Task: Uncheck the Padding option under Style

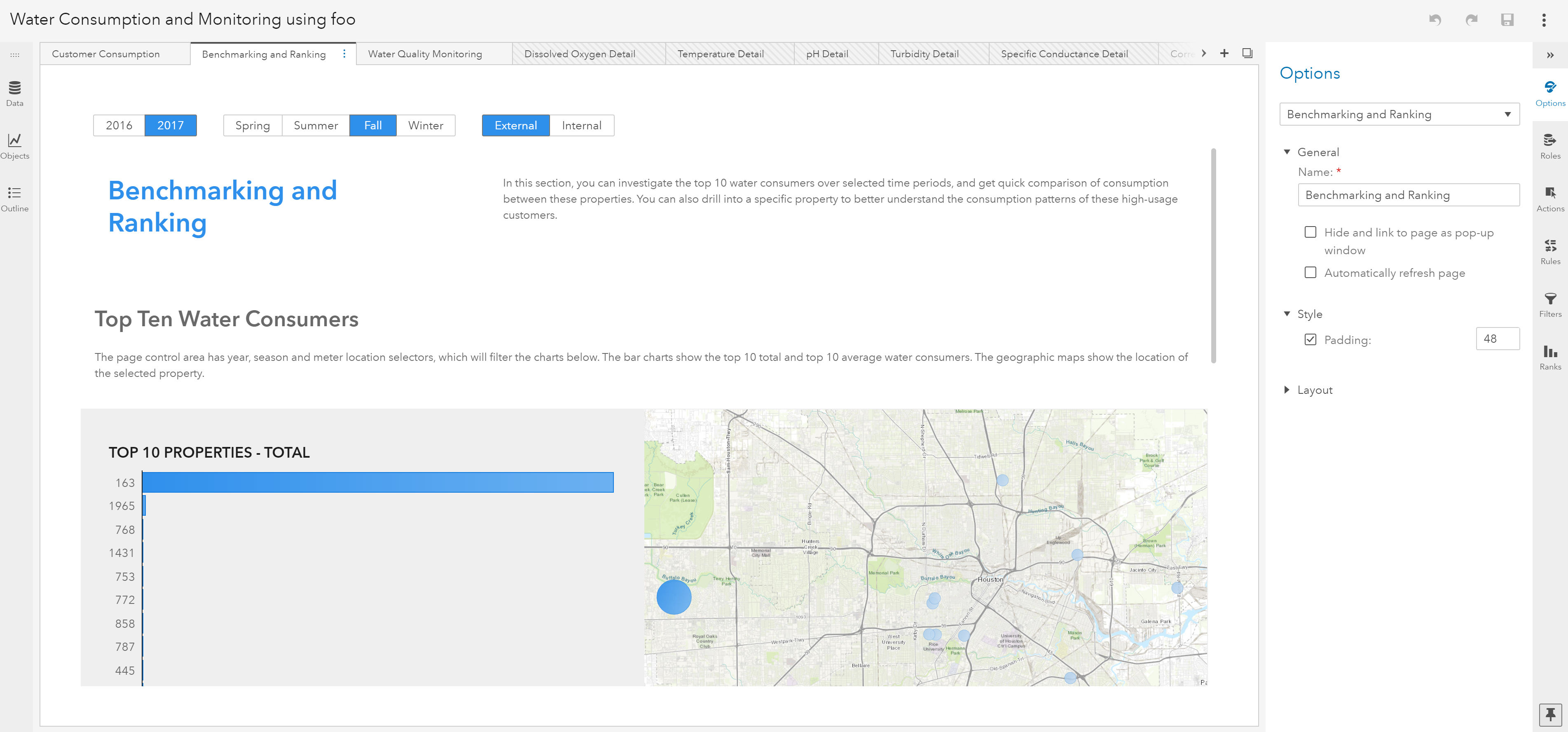Action: (x=1311, y=339)
